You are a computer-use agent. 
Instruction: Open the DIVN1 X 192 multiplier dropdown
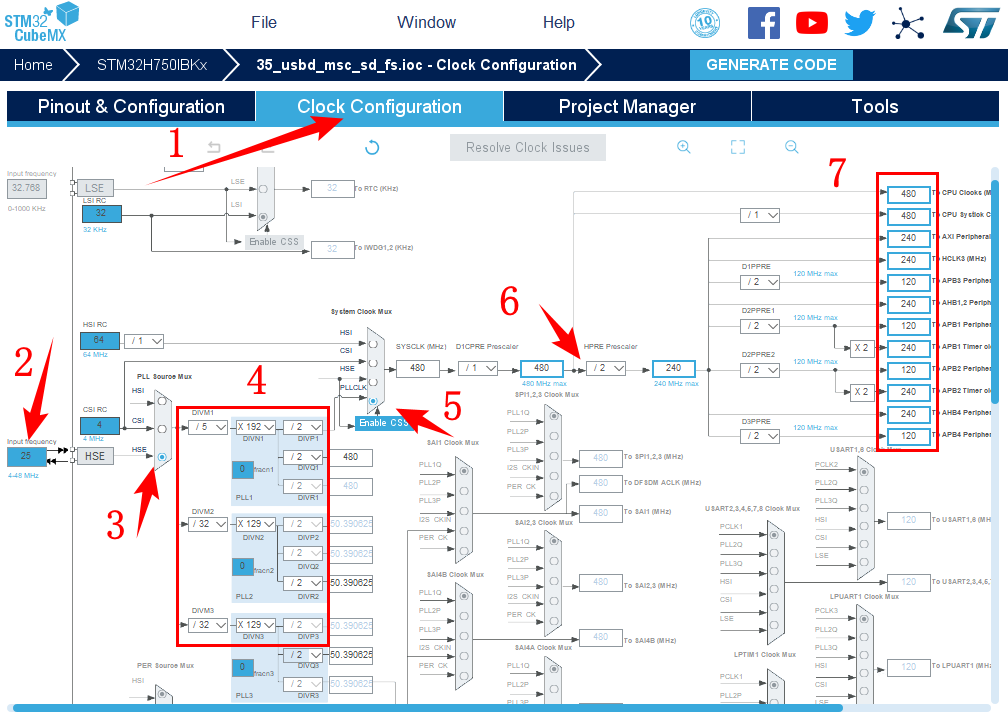point(256,427)
